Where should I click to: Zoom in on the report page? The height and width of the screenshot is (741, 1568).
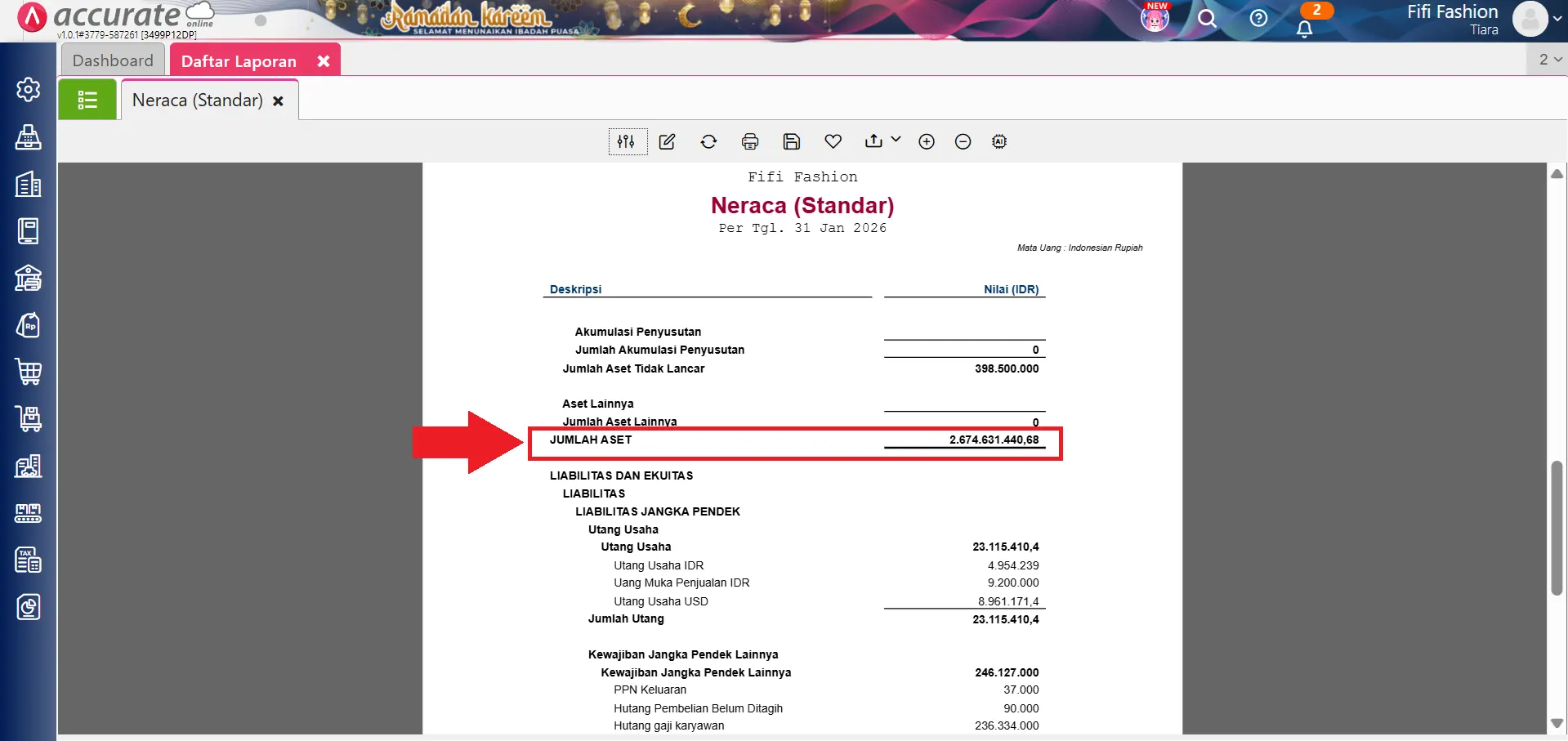click(x=927, y=141)
